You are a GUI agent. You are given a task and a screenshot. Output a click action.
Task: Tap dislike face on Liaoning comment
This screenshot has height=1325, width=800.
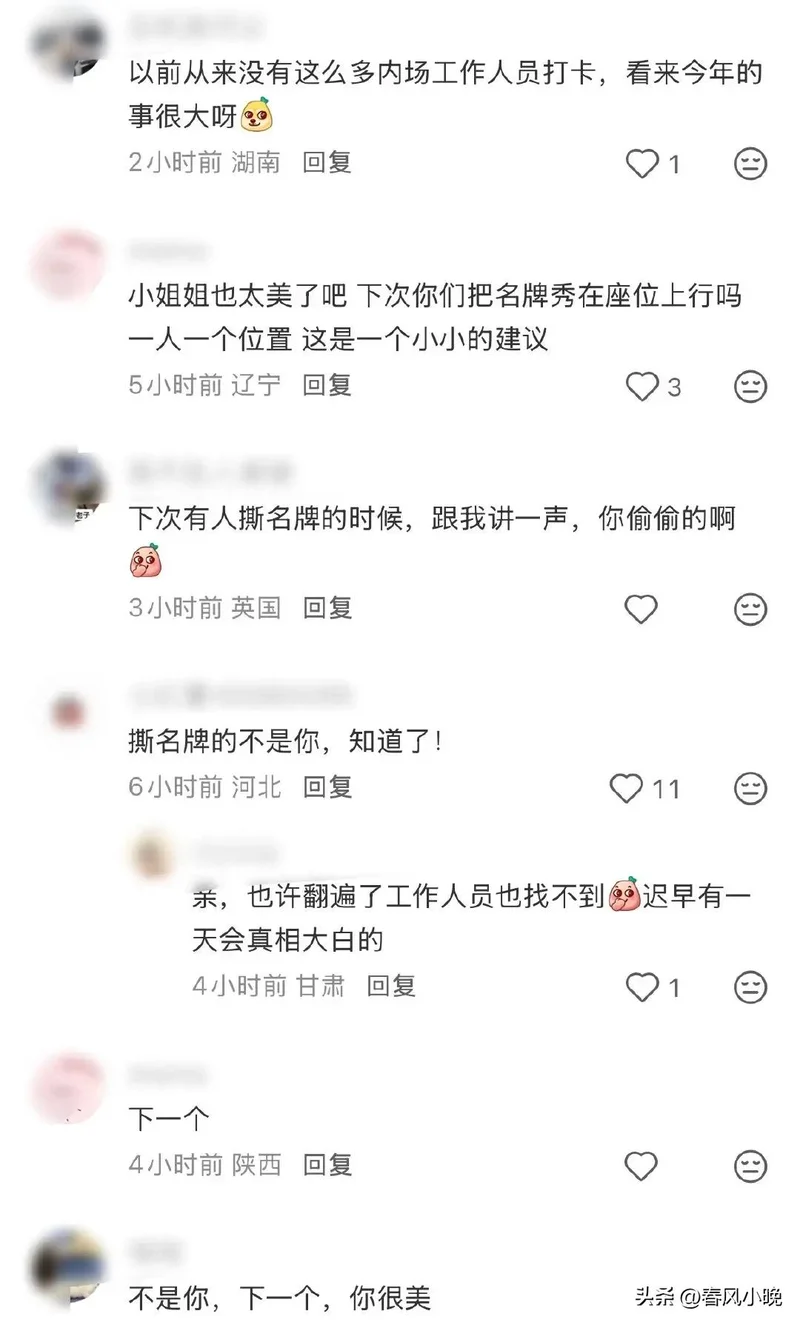(x=750, y=386)
